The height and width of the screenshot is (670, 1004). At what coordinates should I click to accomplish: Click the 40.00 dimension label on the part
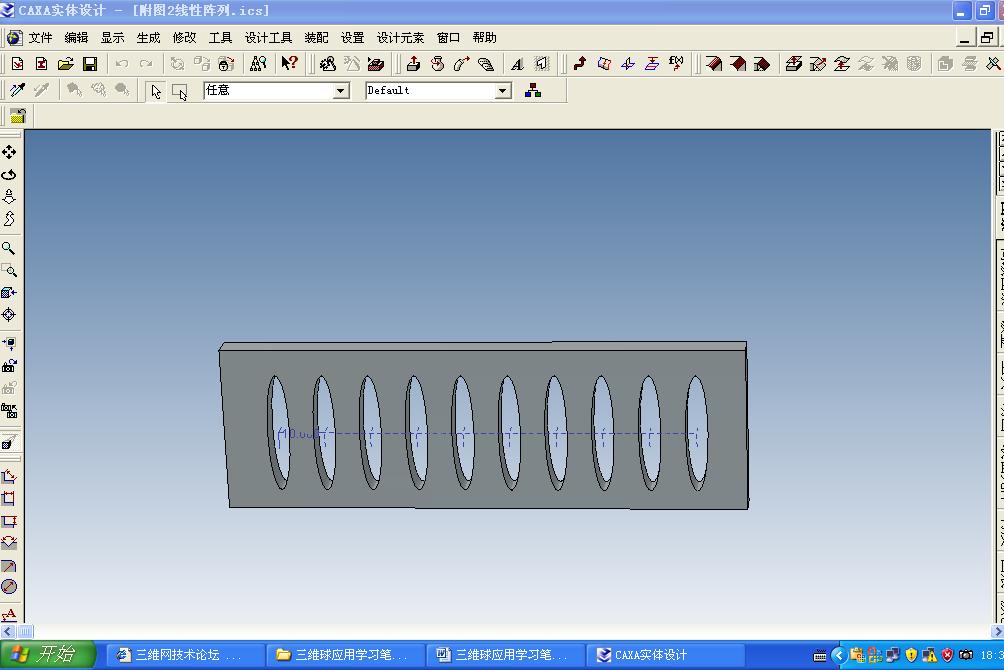pyautogui.click(x=298, y=434)
